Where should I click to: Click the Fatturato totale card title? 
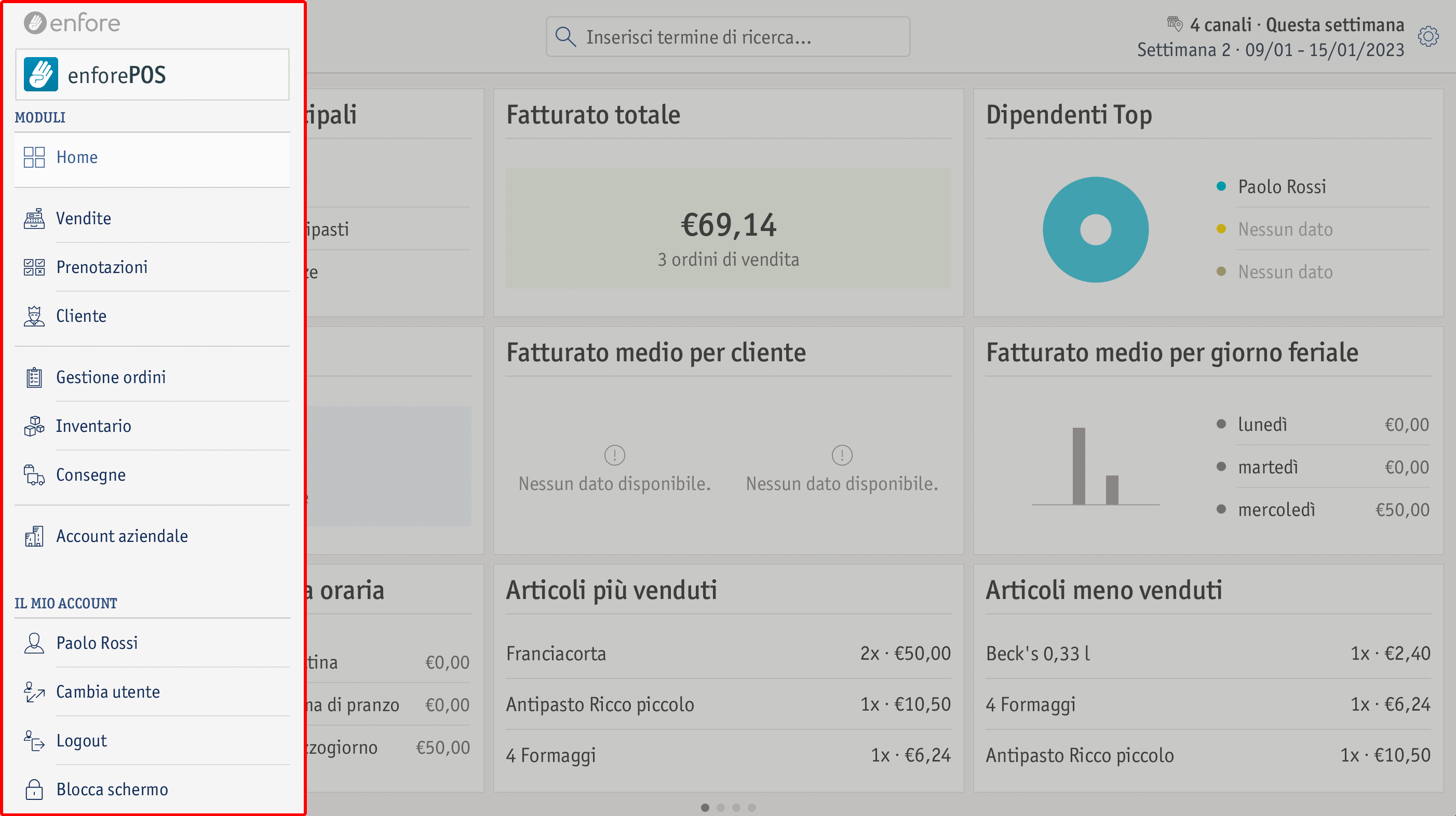(x=593, y=115)
